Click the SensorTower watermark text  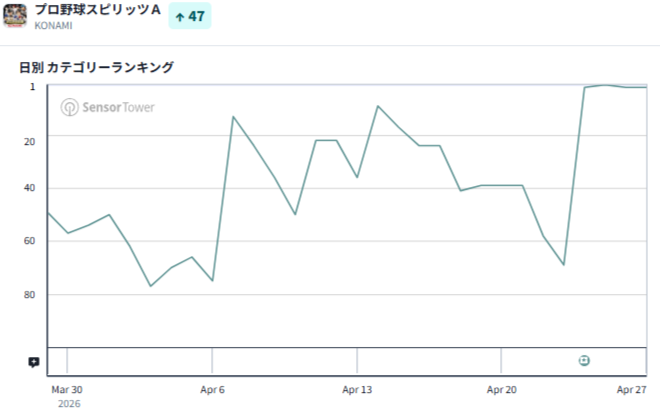118,107
